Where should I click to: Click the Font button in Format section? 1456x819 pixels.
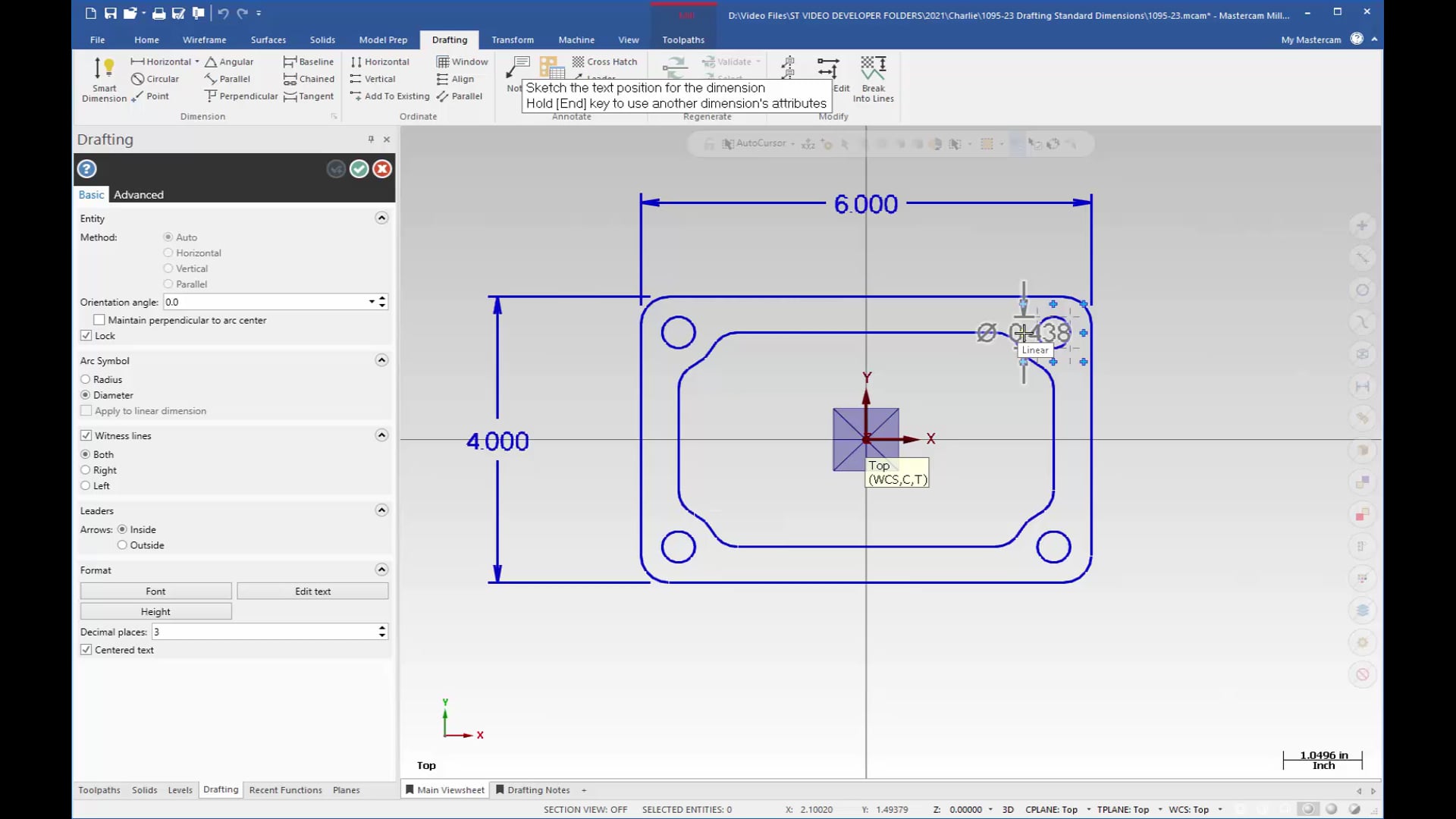(x=155, y=590)
